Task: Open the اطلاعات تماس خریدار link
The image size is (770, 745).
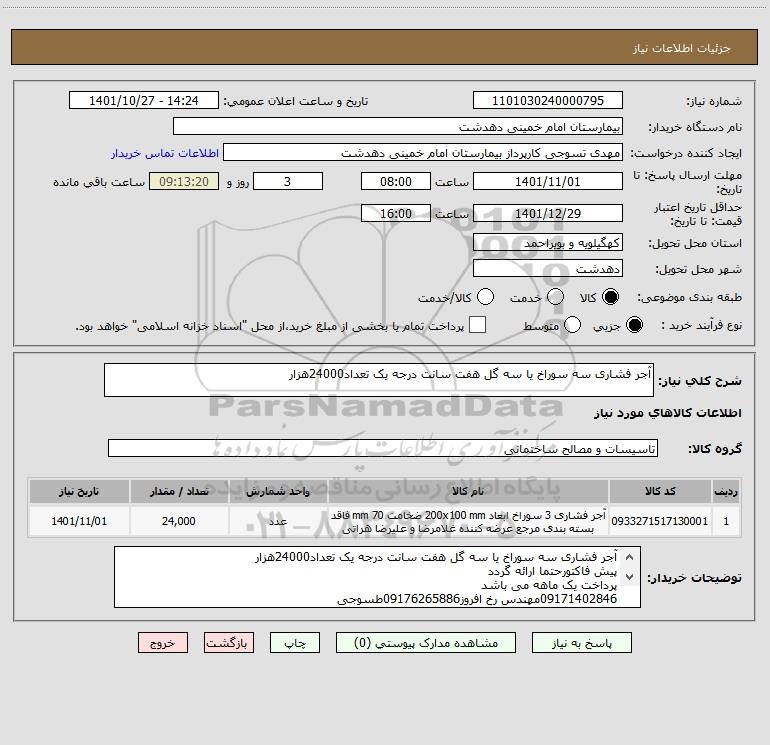Action: point(165,153)
